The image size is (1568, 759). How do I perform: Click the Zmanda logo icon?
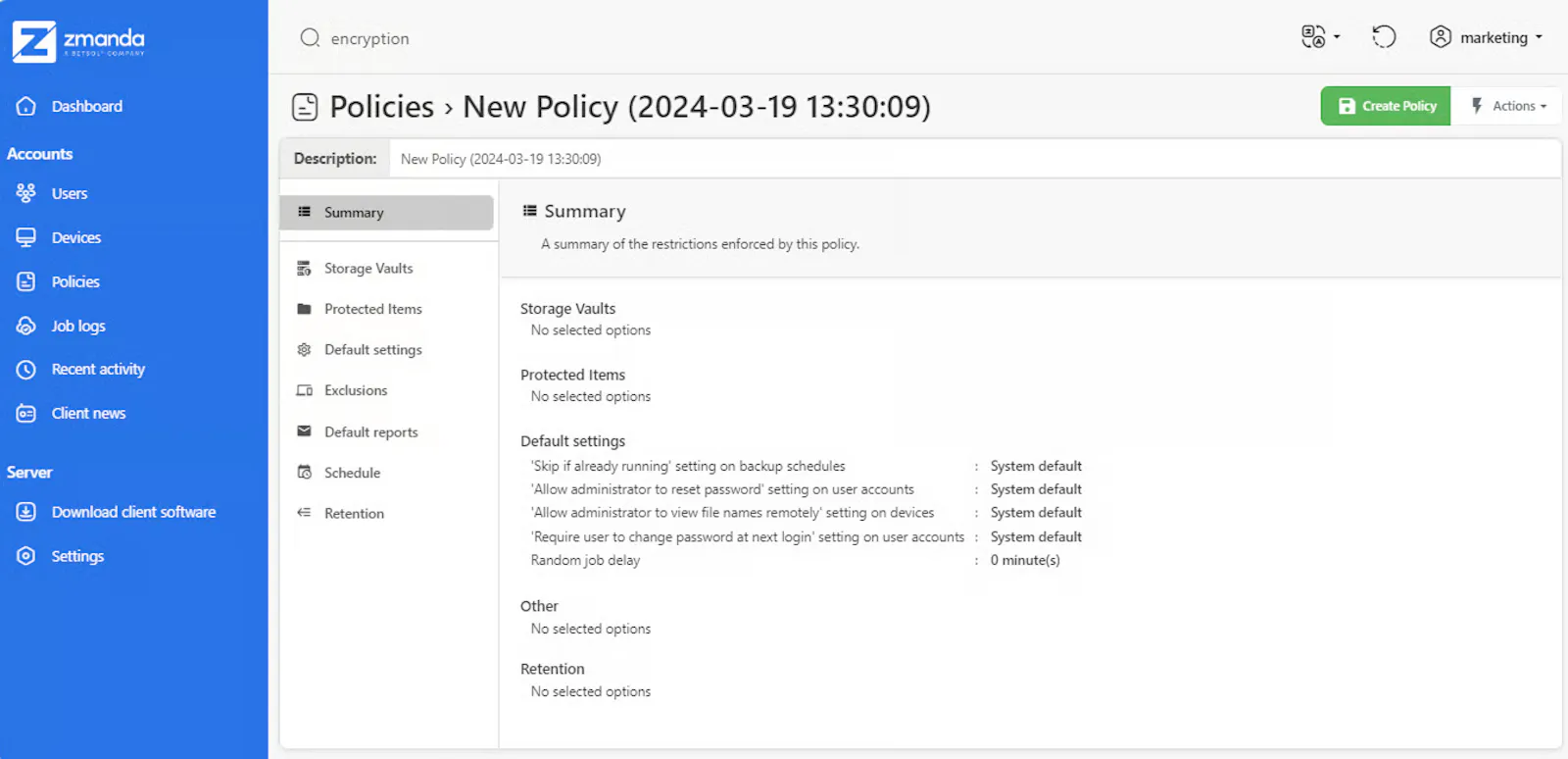point(34,41)
